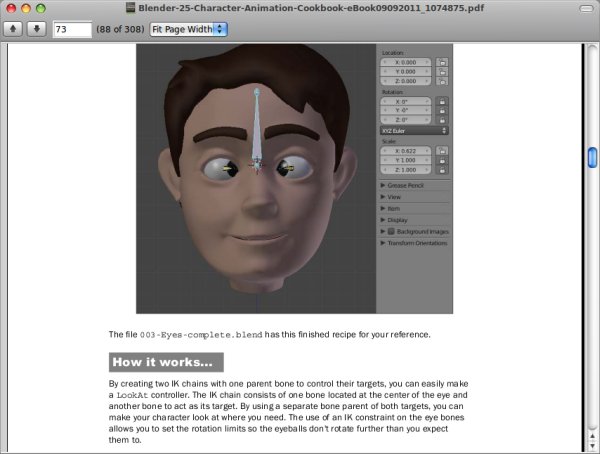Click the LookAt bone above the nose

[256, 126]
